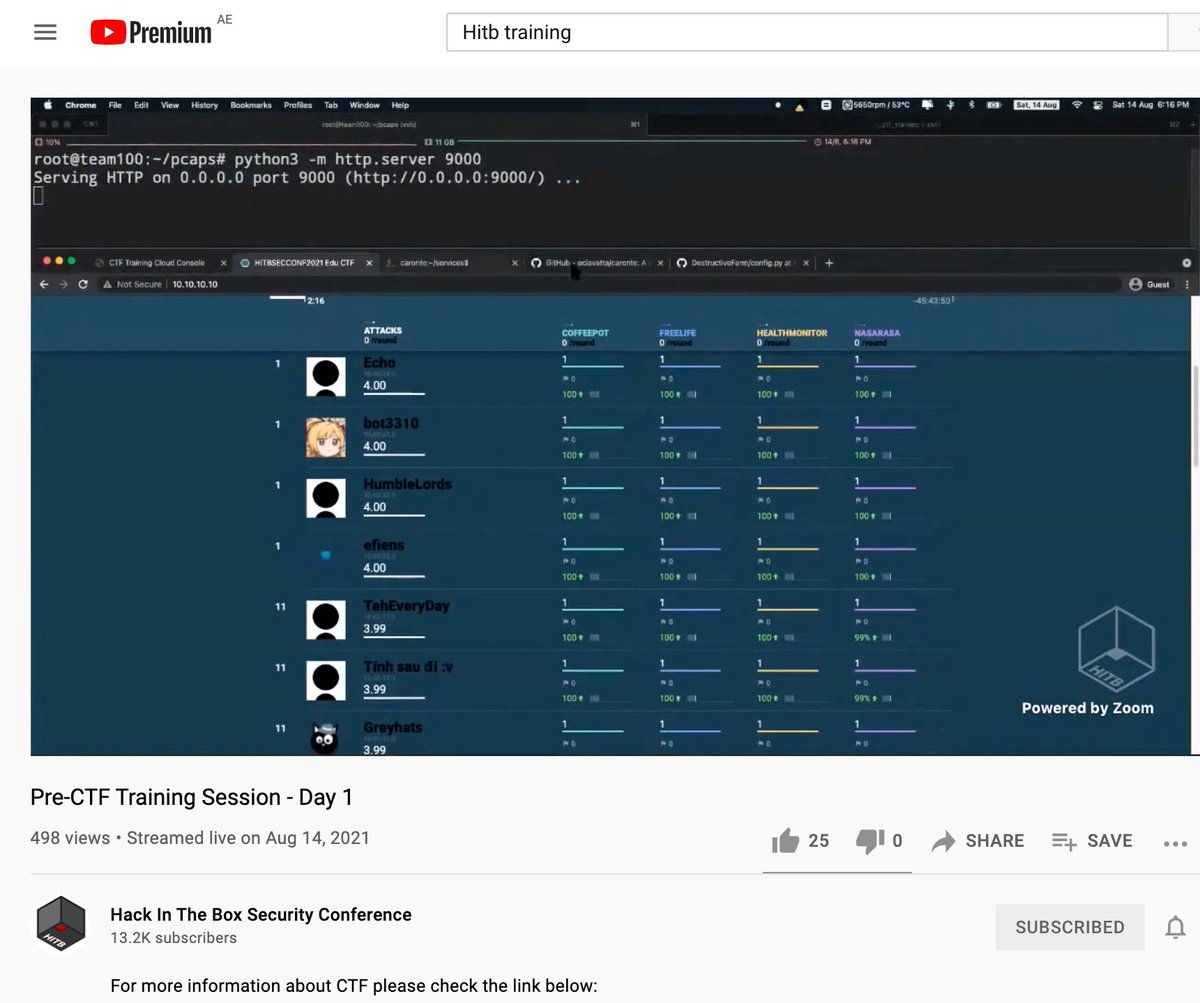The width and height of the screenshot is (1200, 1003).
Task: Open the Chrome menu in the menu bar
Action: click(81, 105)
